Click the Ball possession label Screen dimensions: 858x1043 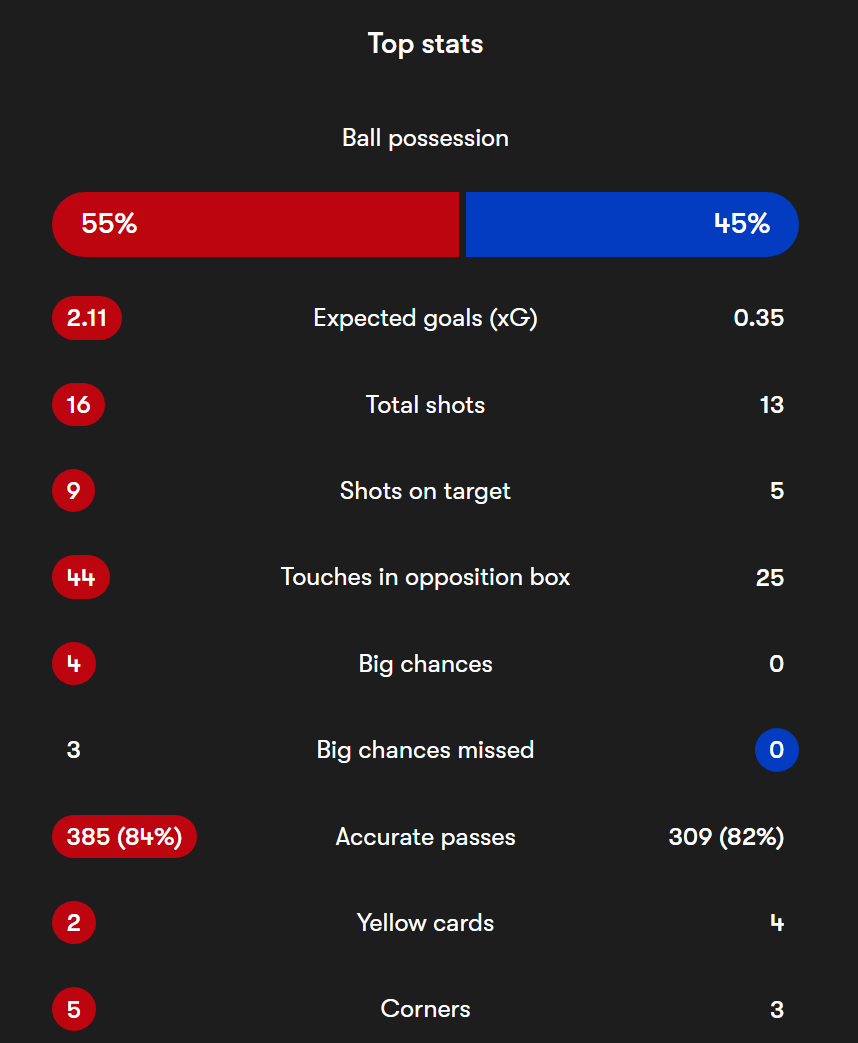426,138
